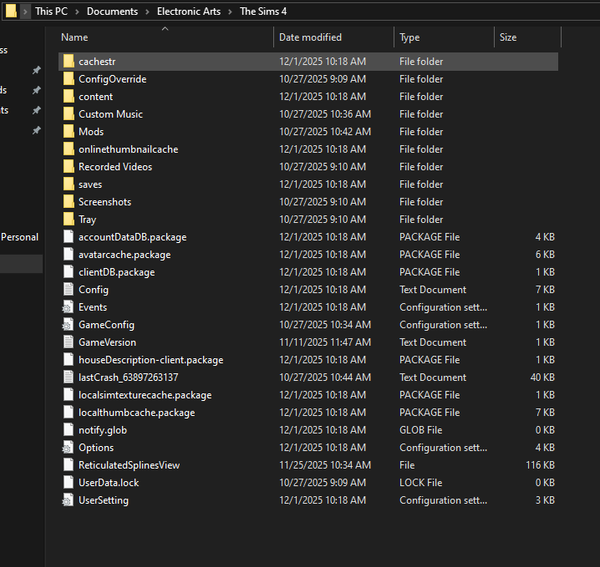Click the GameConfig settings file icon
The width and height of the screenshot is (600, 567).
pos(68,325)
